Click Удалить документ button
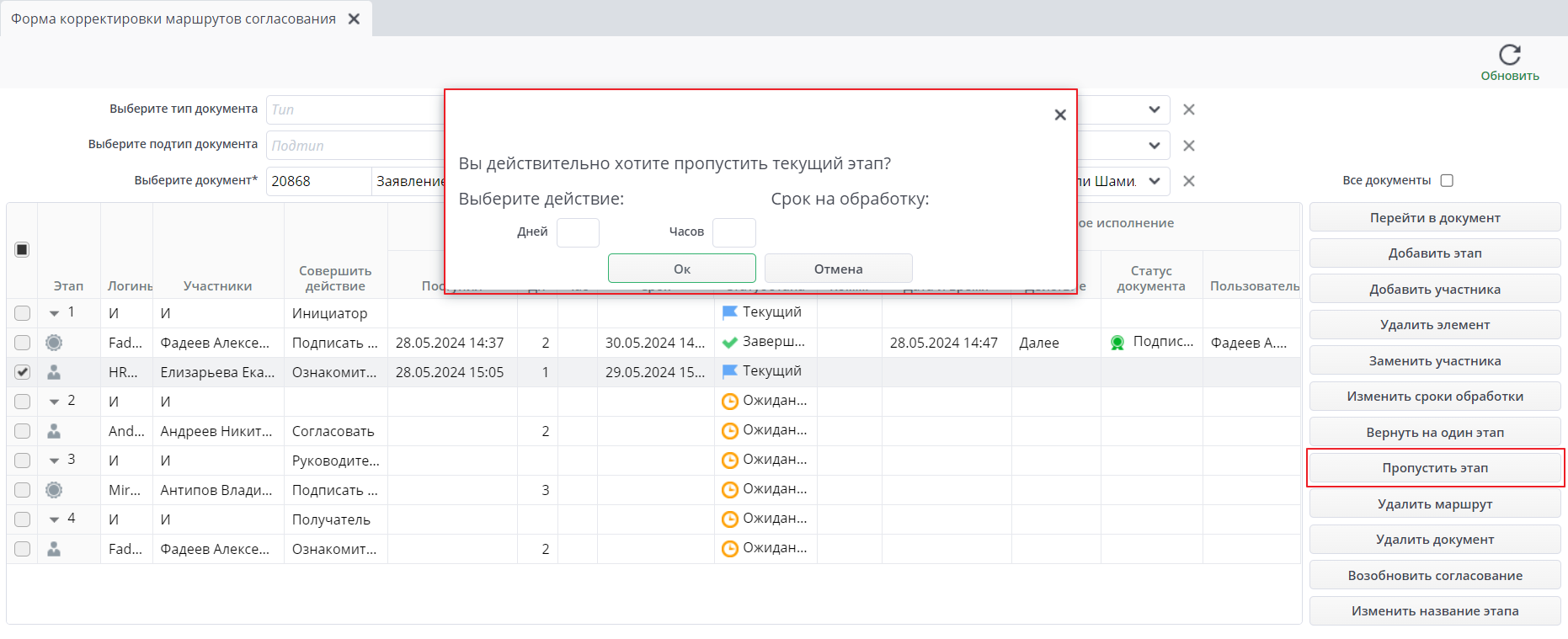The image size is (1568, 639). [x=1435, y=539]
